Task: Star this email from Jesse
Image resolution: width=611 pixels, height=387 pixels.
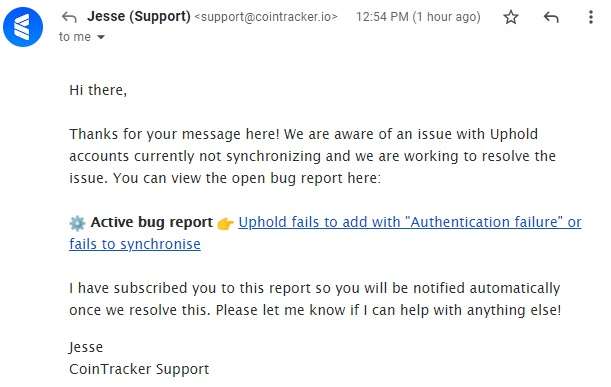Action: point(510,17)
